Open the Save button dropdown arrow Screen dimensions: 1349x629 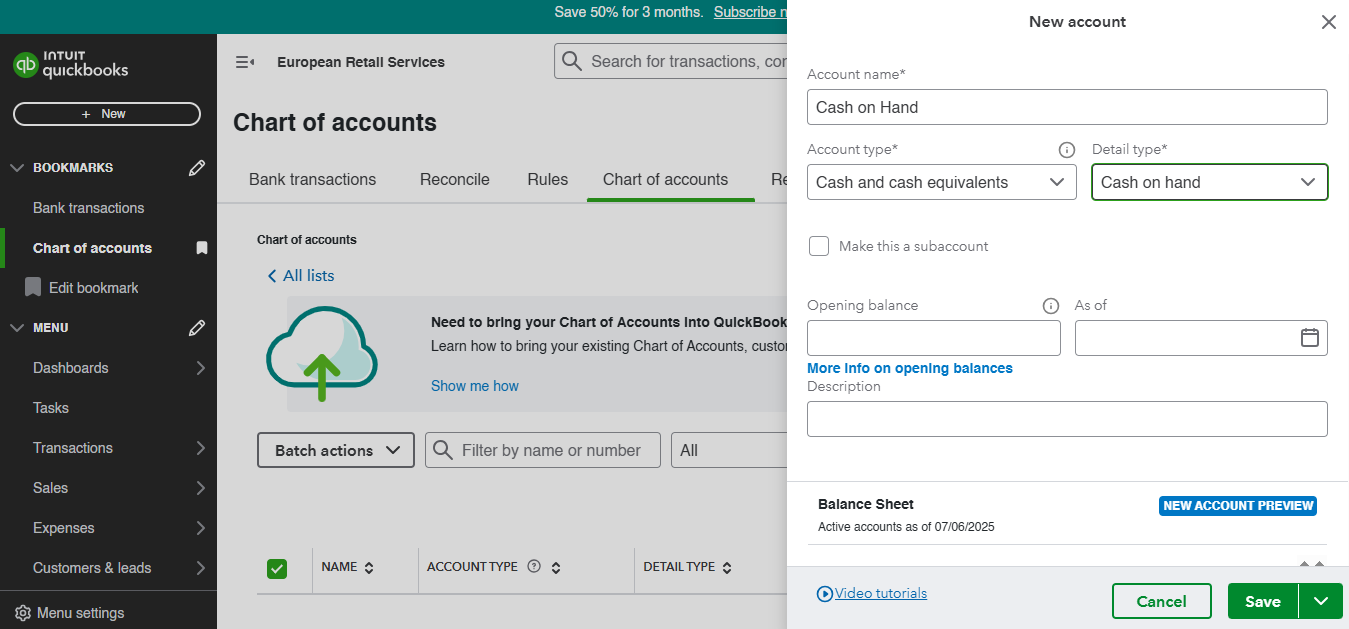pos(1321,601)
